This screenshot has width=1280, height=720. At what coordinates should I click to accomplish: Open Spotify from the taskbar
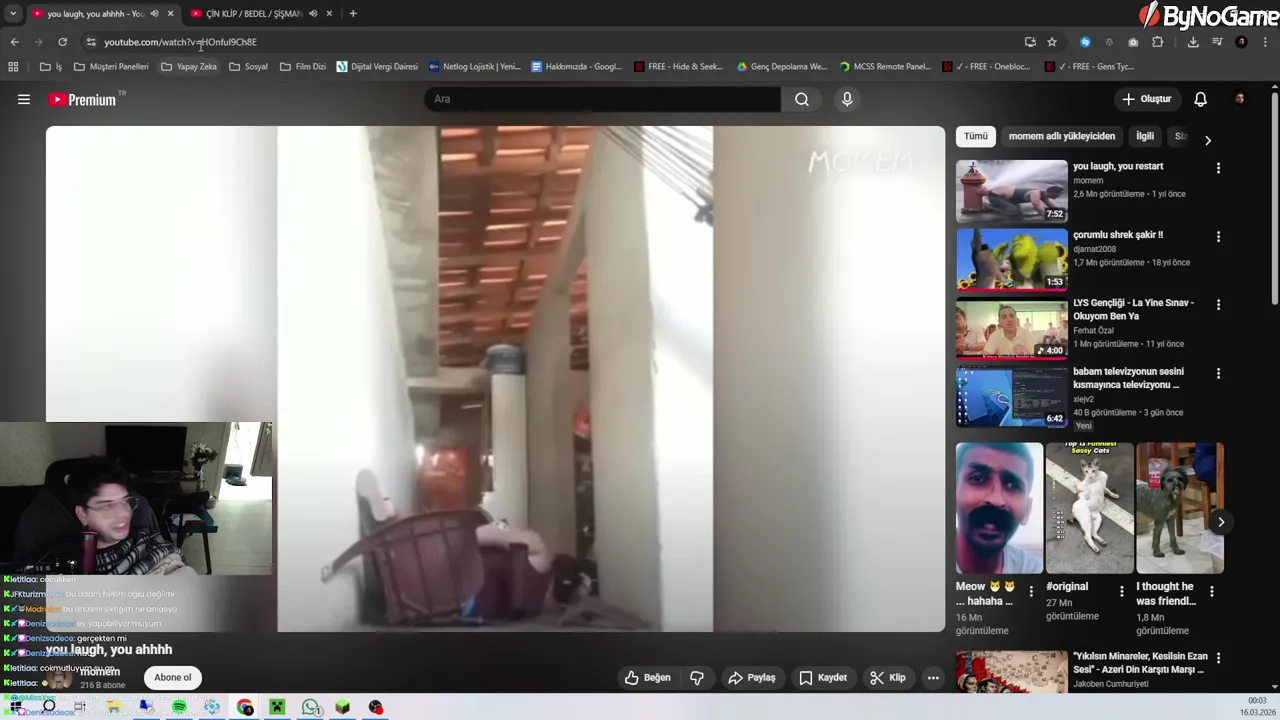[x=179, y=707]
